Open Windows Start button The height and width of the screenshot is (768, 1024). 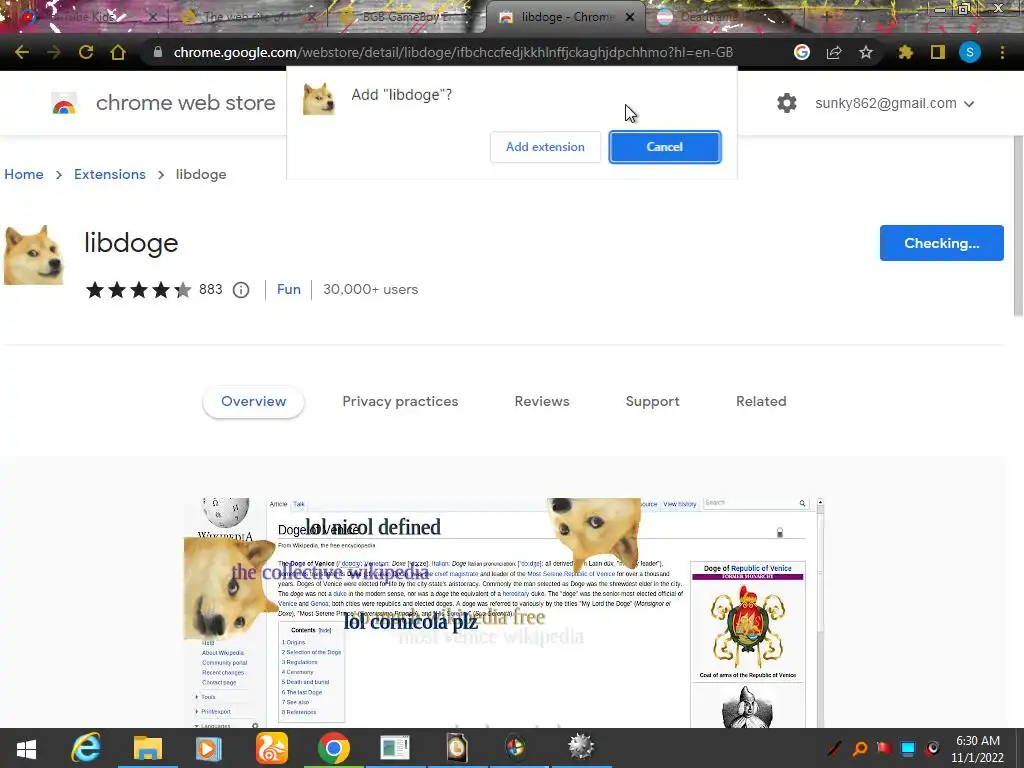[26, 748]
